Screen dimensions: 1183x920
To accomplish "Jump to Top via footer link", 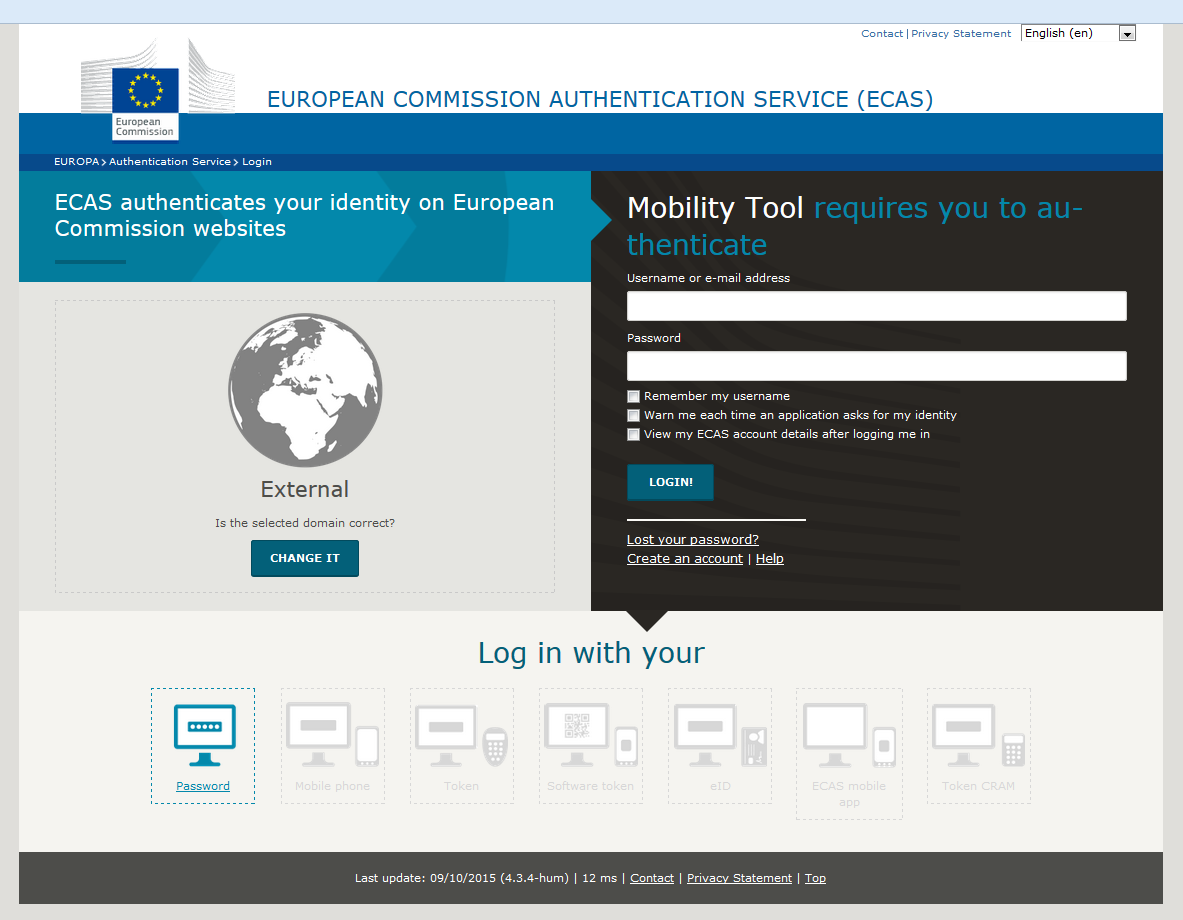I will (x=815, y=878).
